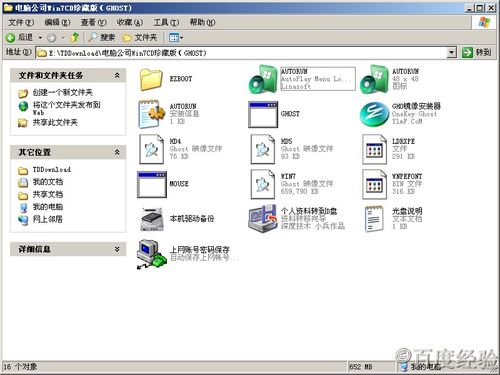Go to TDDownload in other places
The width and height of the screenshot is (500, 375).
click(x=52, y=170)
